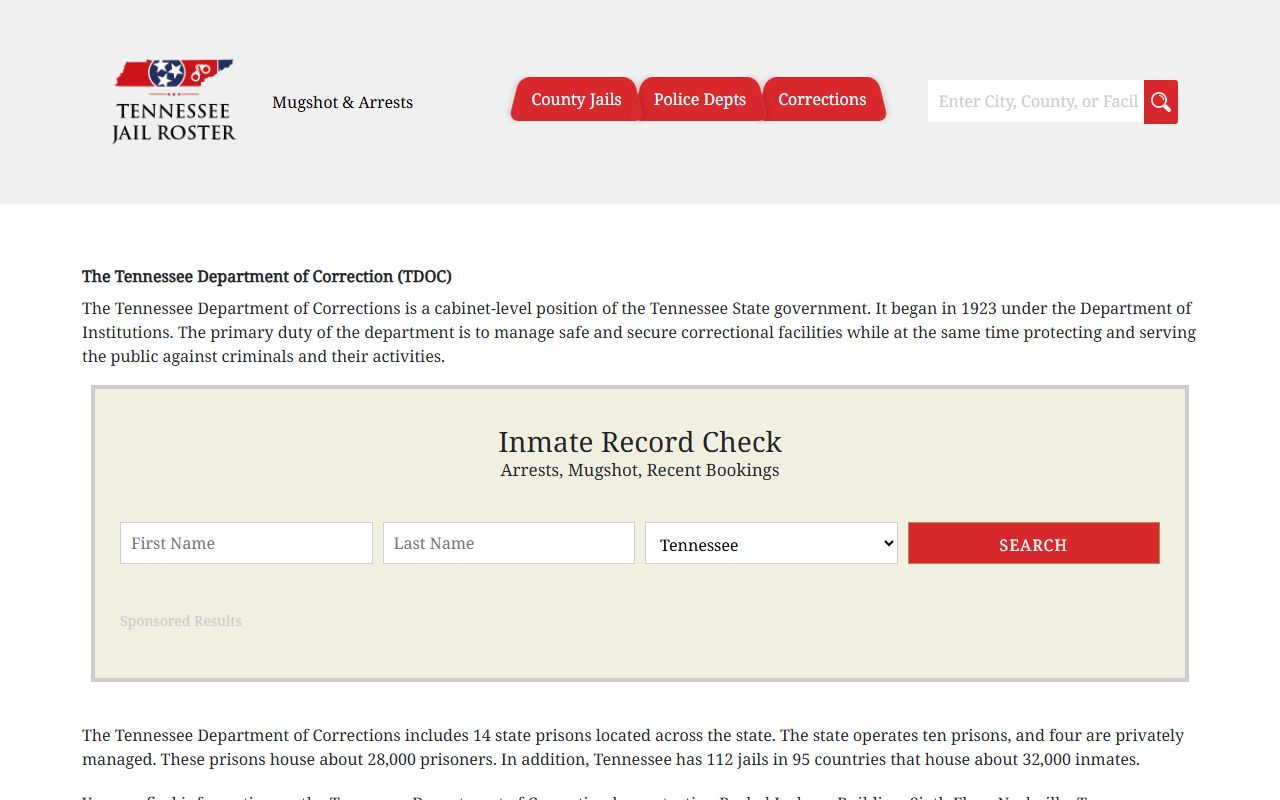Image resolution: width=1280 pixels, height=800 pixels.
Task: Focus the city, county, or facility search box
Action: point(1036,102)
